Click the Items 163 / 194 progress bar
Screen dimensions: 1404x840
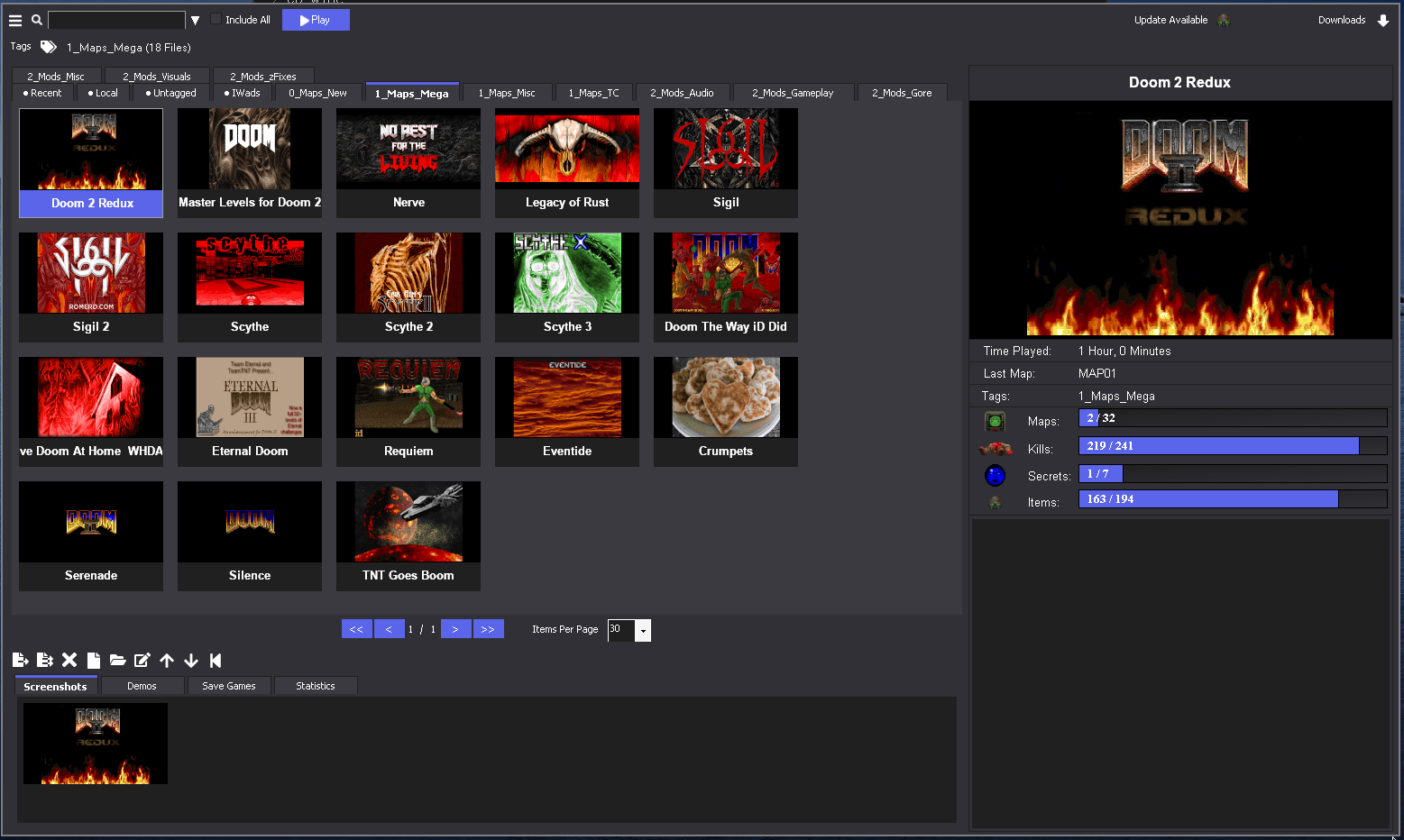(1233, 499)
